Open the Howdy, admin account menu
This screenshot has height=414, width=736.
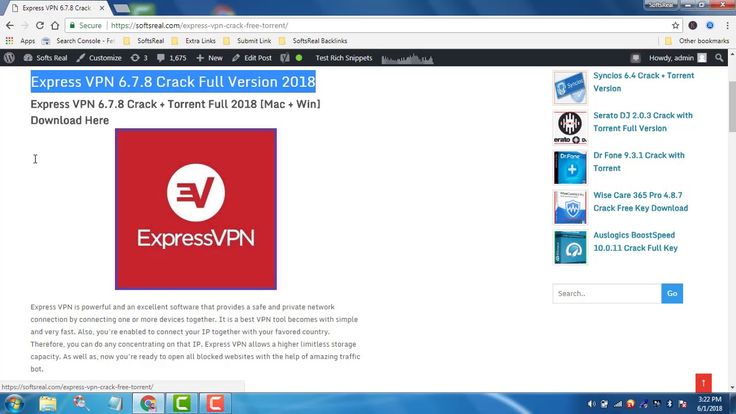pos(677,58)
